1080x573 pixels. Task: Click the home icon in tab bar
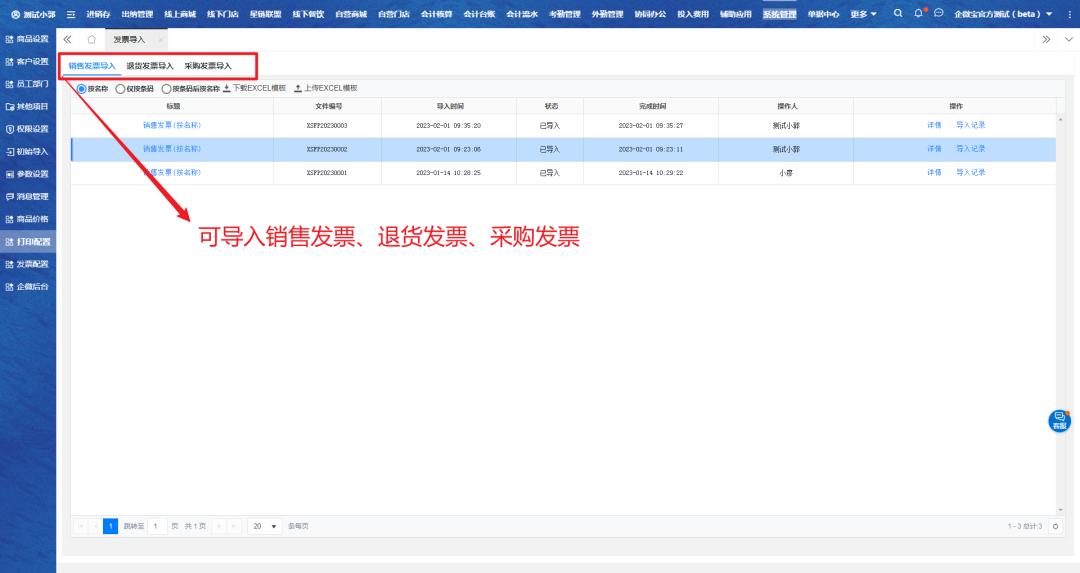[x=92, y=39]
